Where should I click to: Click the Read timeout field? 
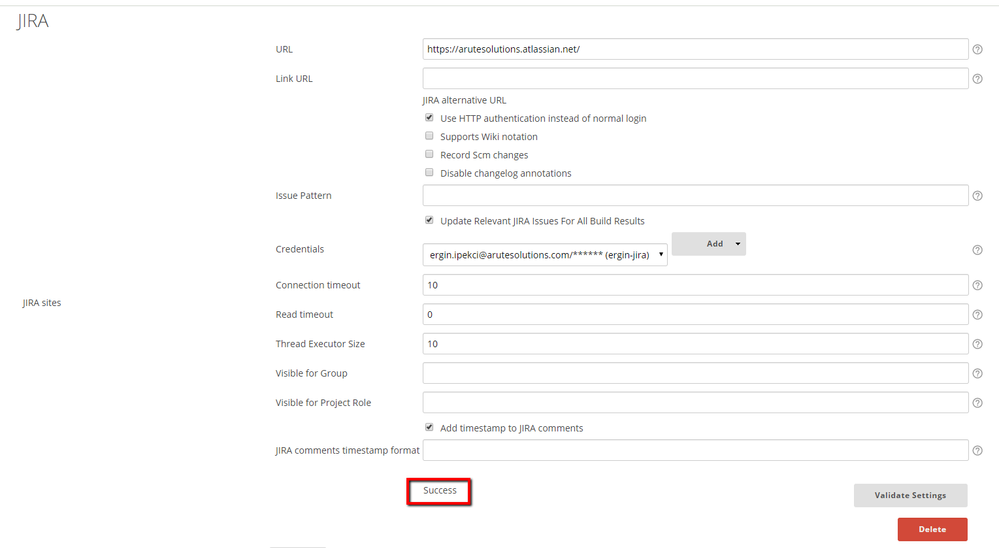point(695,314)
